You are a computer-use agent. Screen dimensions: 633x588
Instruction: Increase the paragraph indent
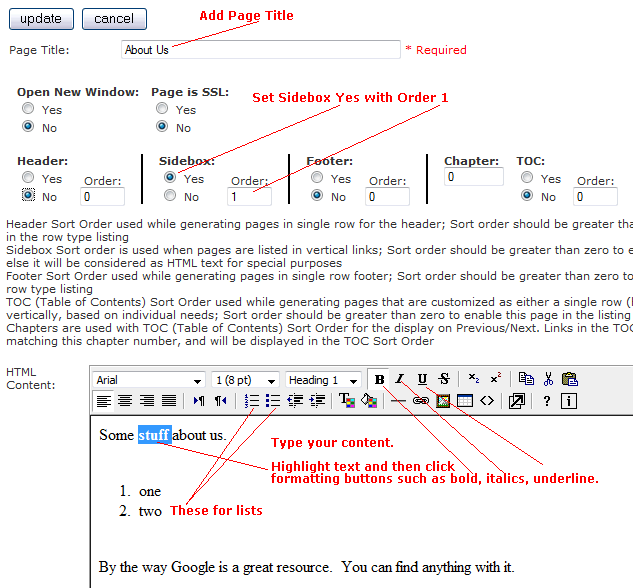pos(317,401)
